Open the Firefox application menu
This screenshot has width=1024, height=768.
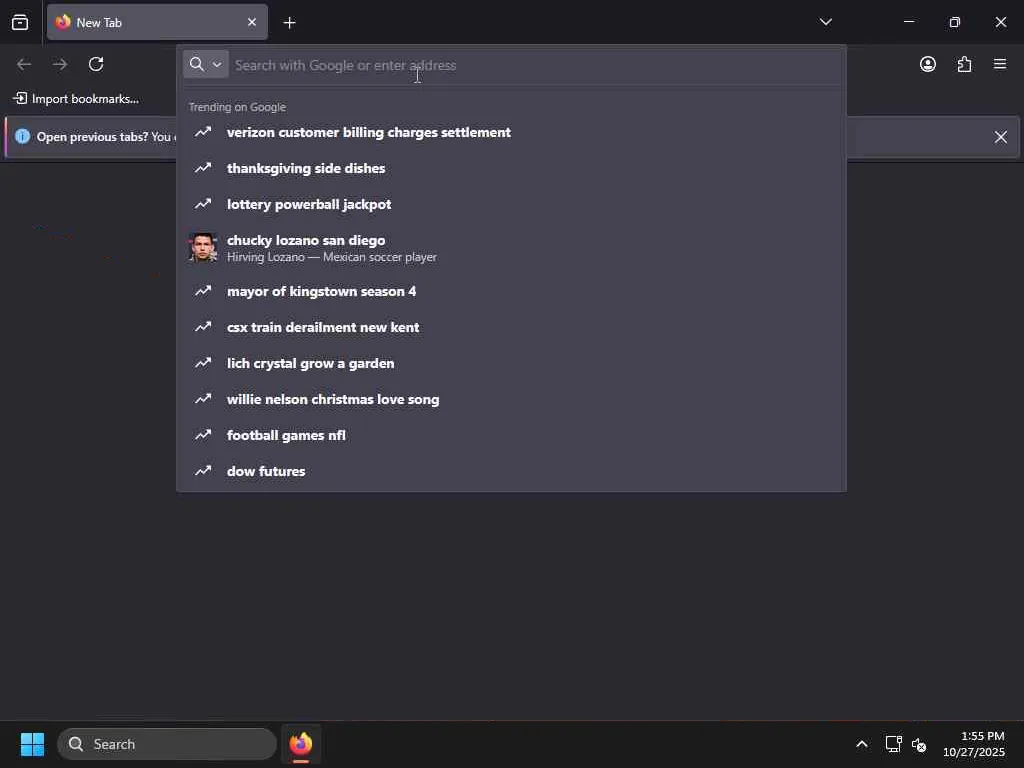coord(1000,64)
